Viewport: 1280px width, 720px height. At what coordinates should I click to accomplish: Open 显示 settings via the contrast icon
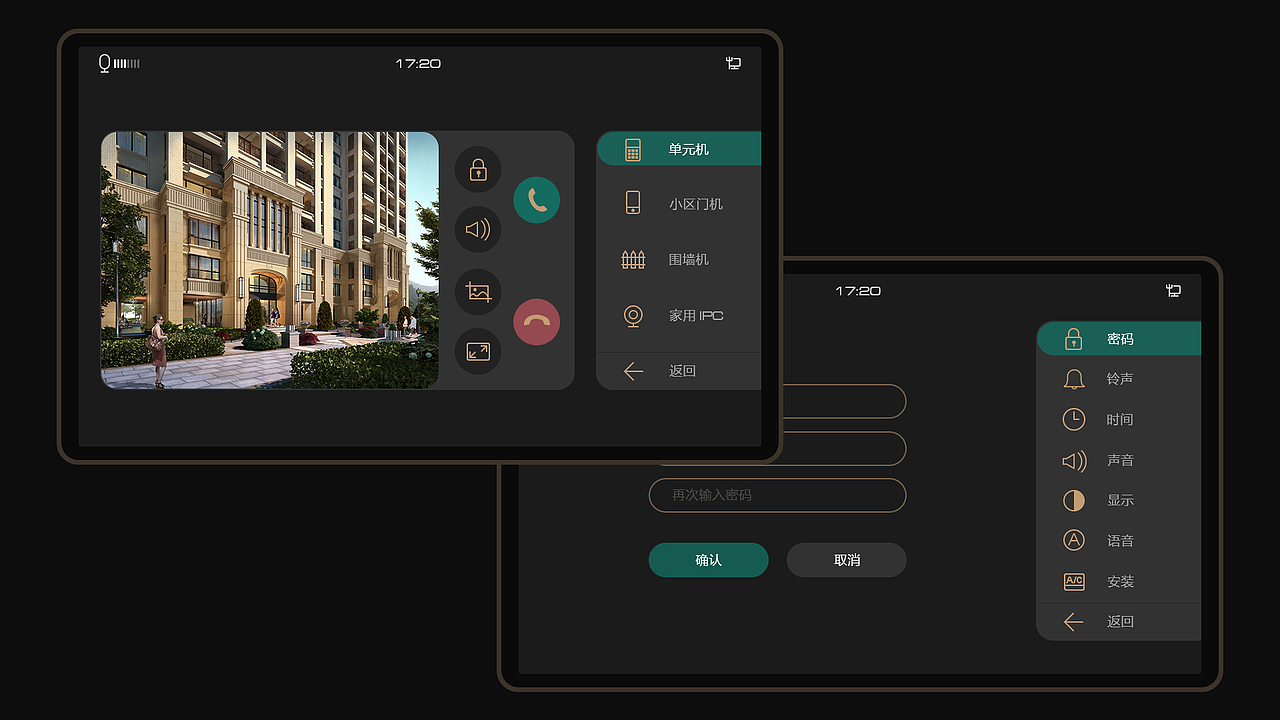(x=1073, y=500)
